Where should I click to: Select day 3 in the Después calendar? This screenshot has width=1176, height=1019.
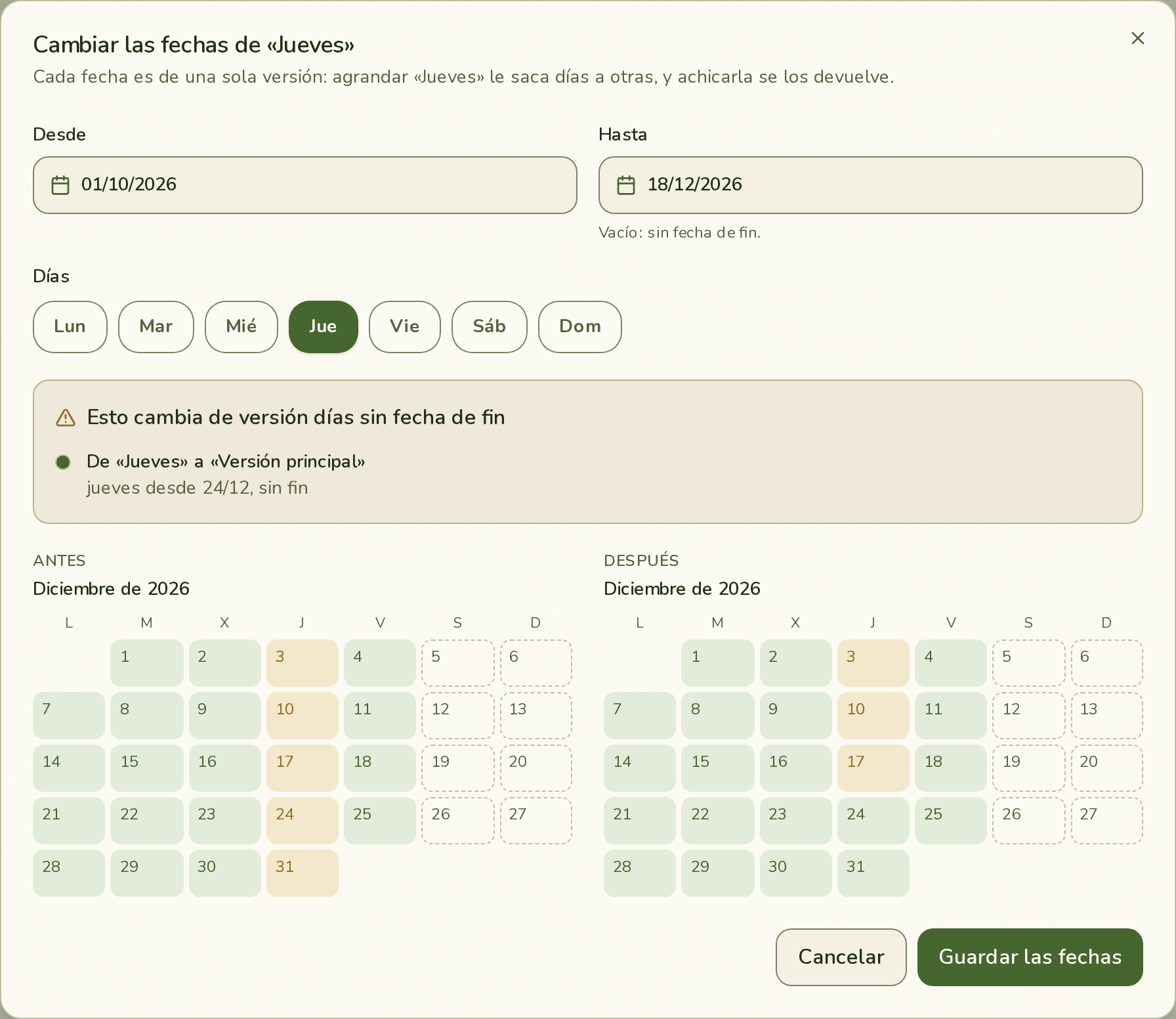[873, 663]
